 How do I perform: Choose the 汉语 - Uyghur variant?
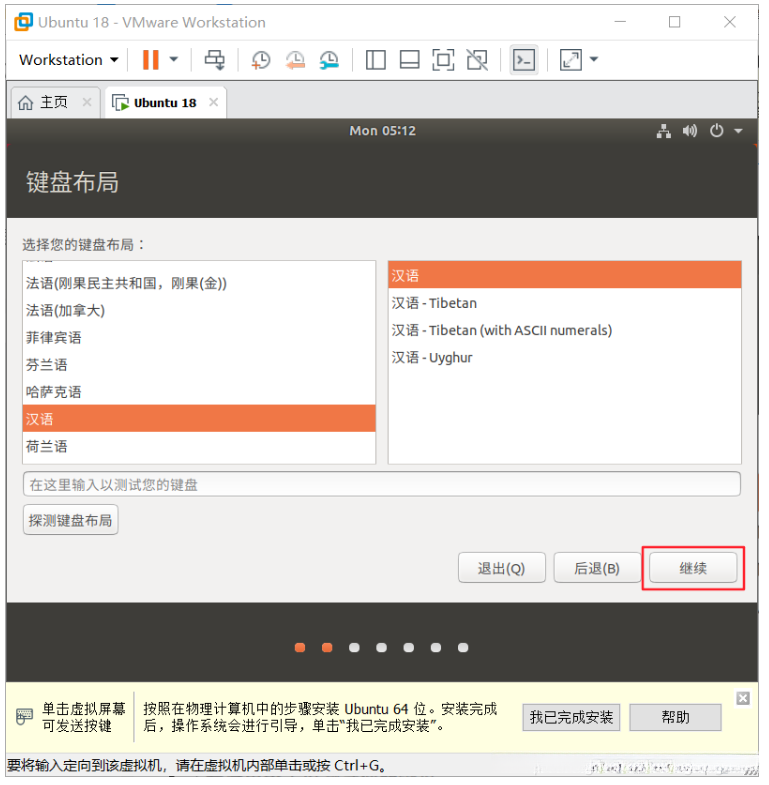point(565,357)
